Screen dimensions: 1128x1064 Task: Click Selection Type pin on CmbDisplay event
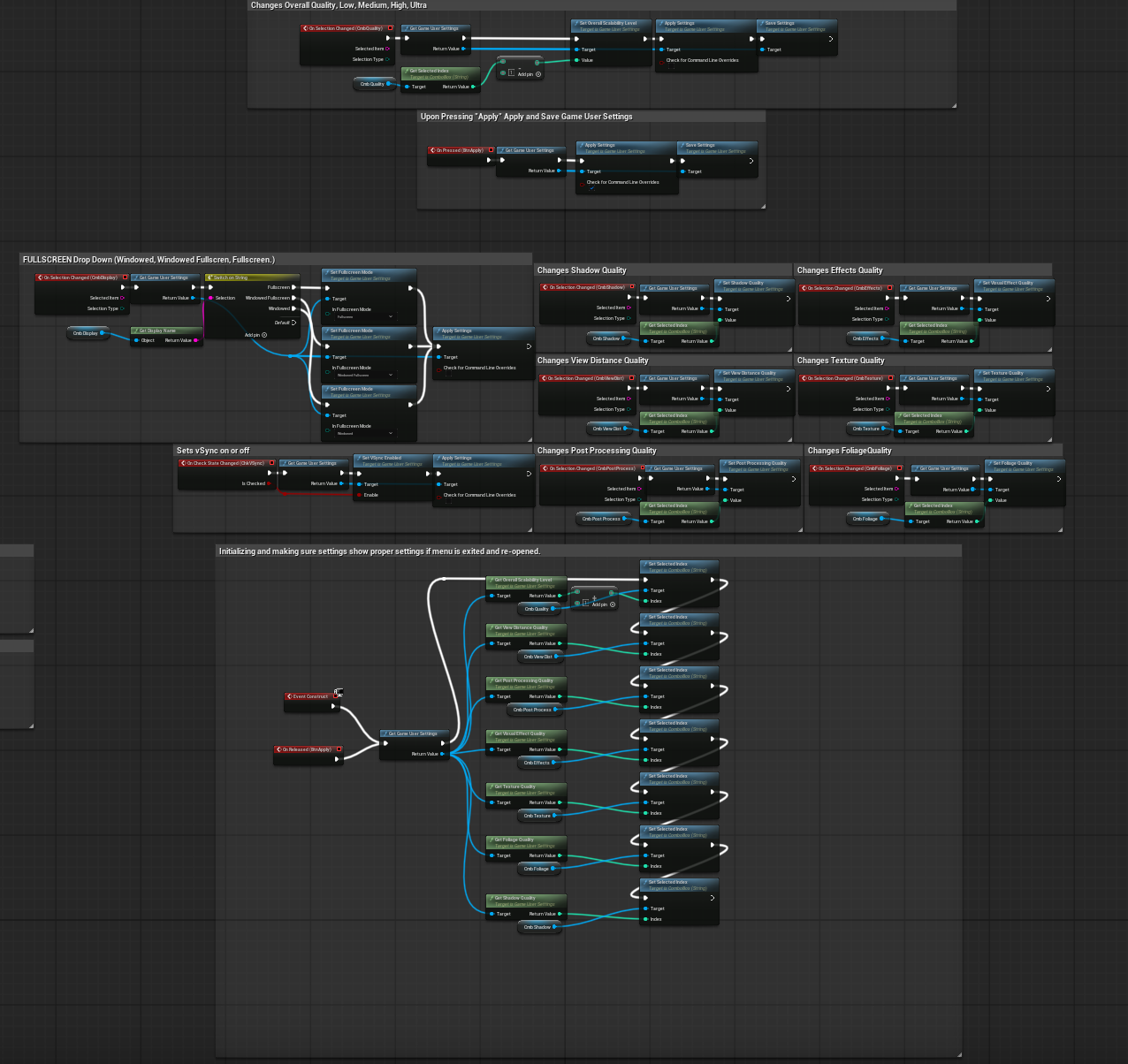pyautogui.click(x=122, y=308)
